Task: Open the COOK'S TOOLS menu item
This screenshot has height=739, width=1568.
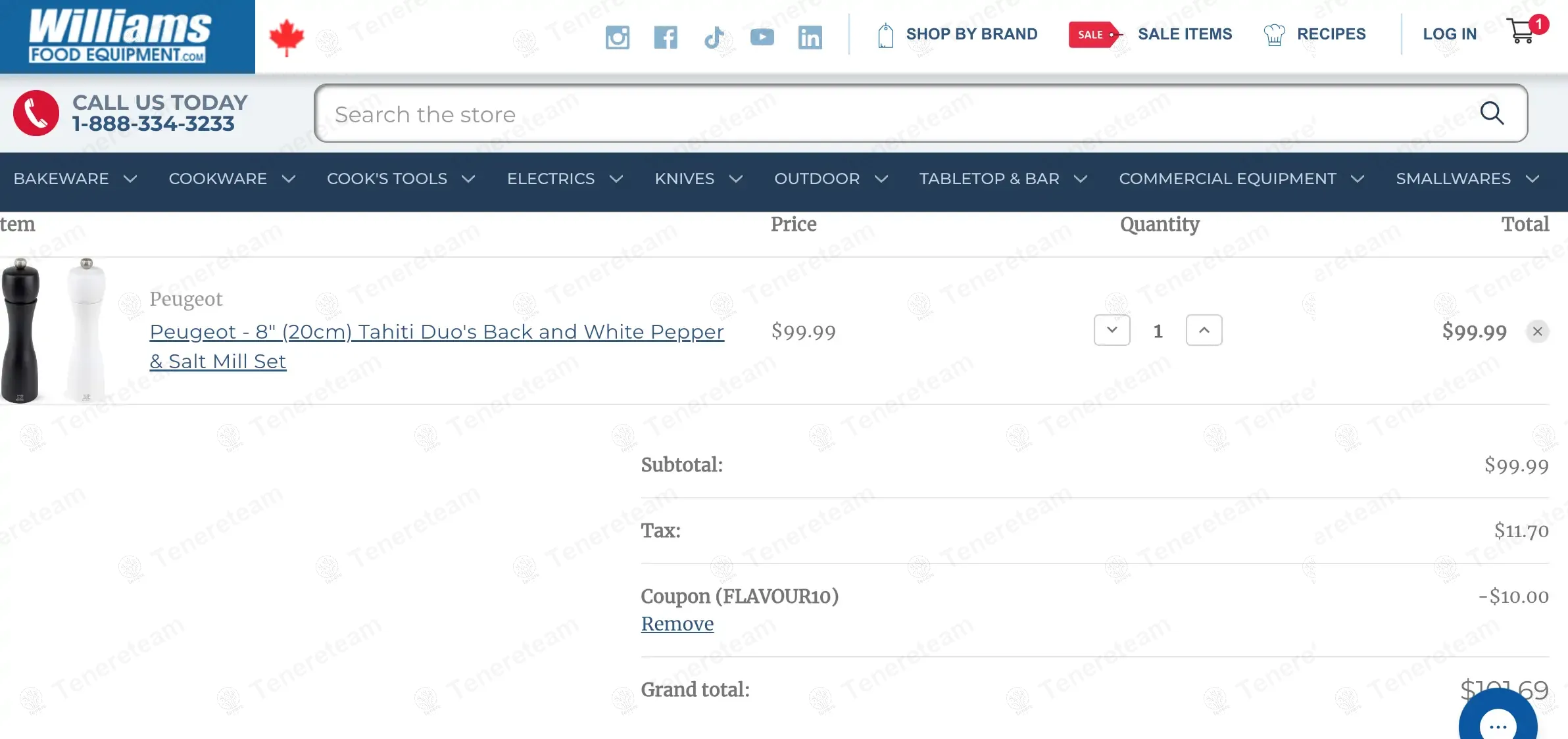Action: point(387,179)
